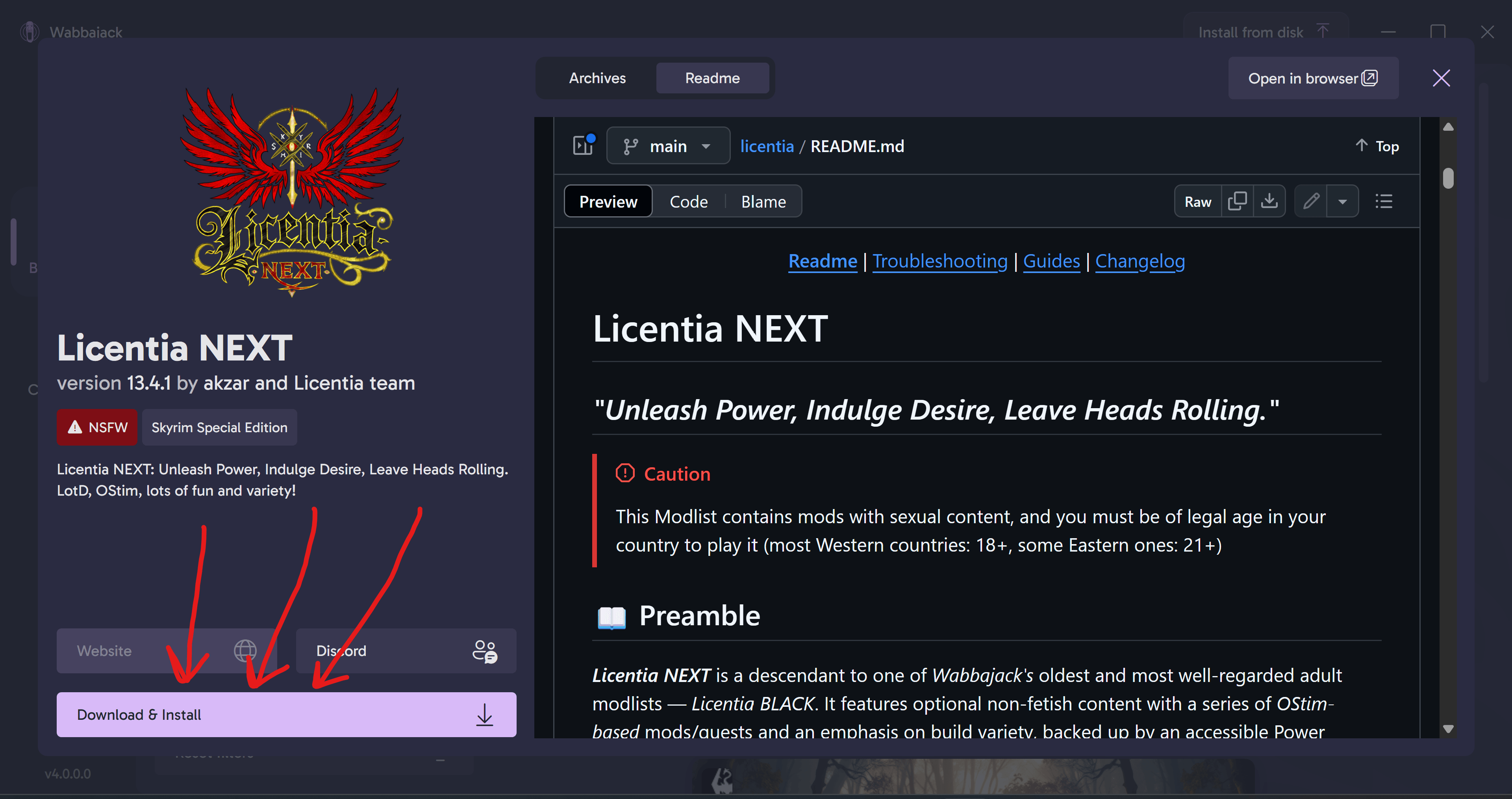The height and width of the screenshot is (799, 1512).
Task: Open the Troubleshooting link
Action: pyautogui.click(x=940, y=261)
